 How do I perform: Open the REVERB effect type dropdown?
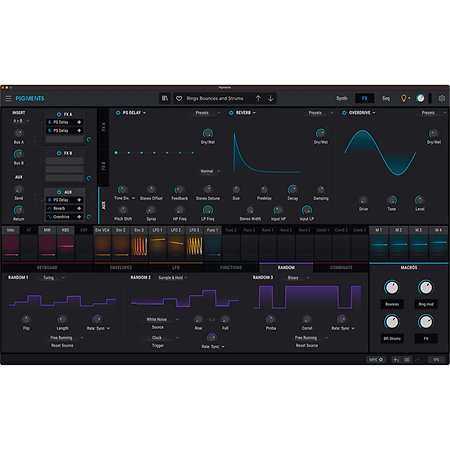point(246,113)
